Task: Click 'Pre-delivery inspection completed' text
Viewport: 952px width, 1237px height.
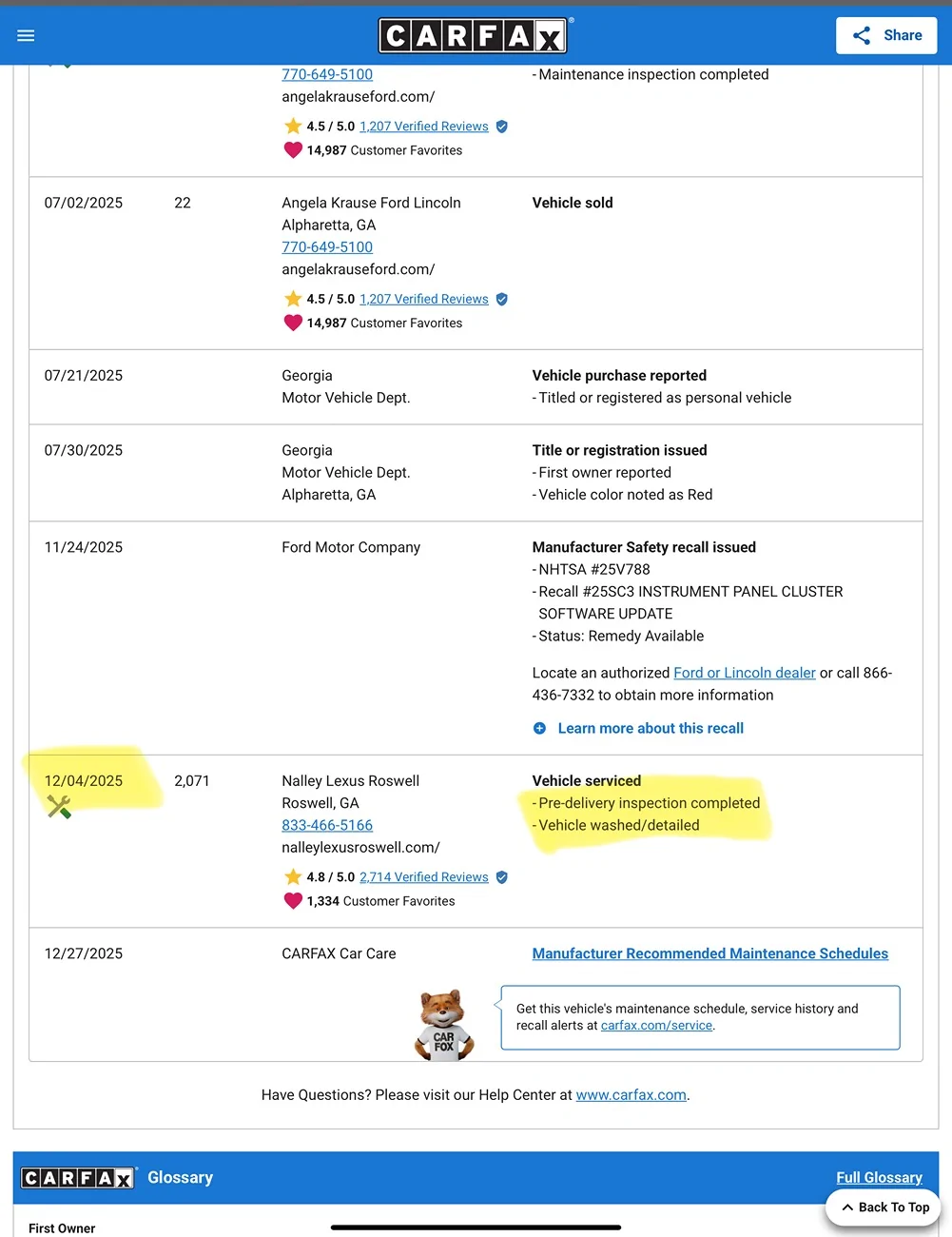Action: click(650, 803)
